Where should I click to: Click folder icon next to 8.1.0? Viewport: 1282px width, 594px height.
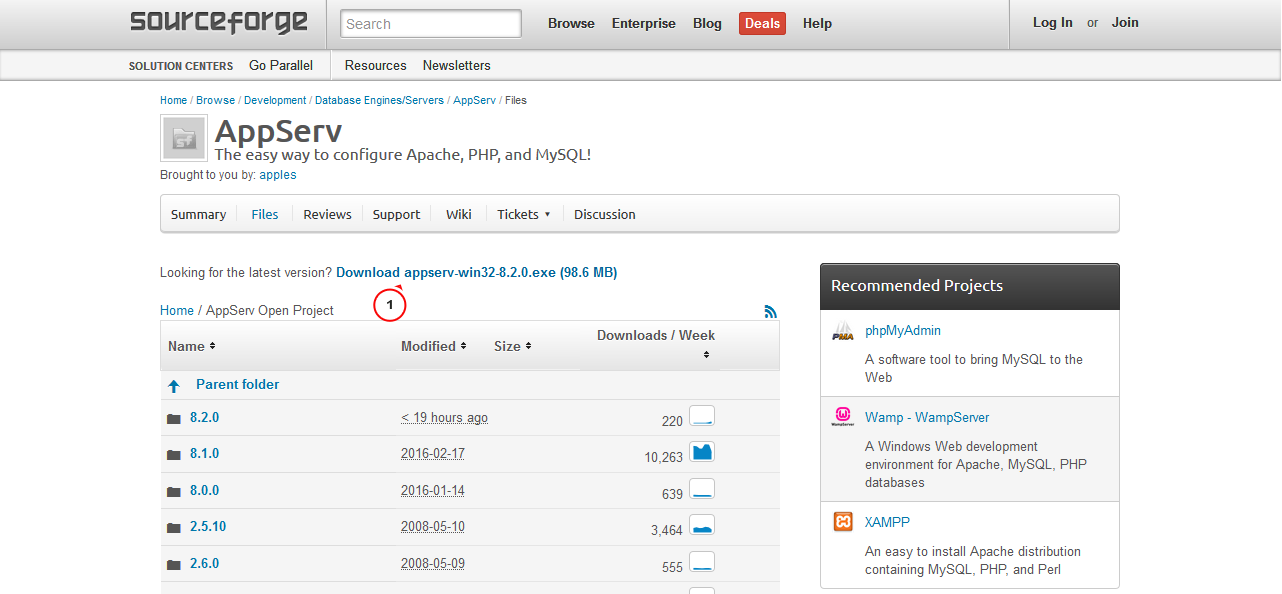[174, 455]
